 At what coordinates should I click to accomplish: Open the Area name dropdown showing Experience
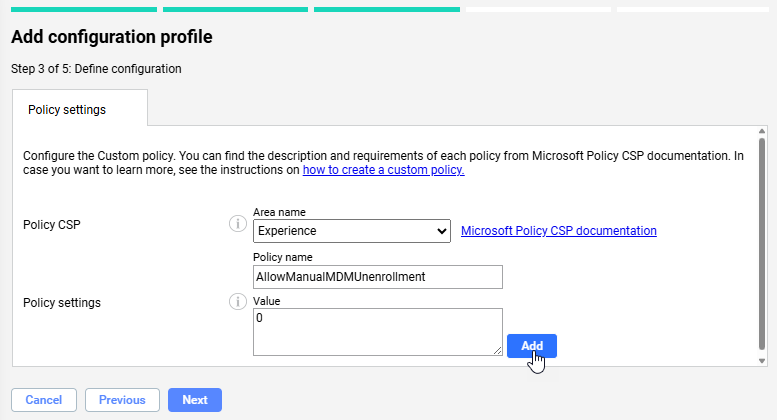click(352, 231)
